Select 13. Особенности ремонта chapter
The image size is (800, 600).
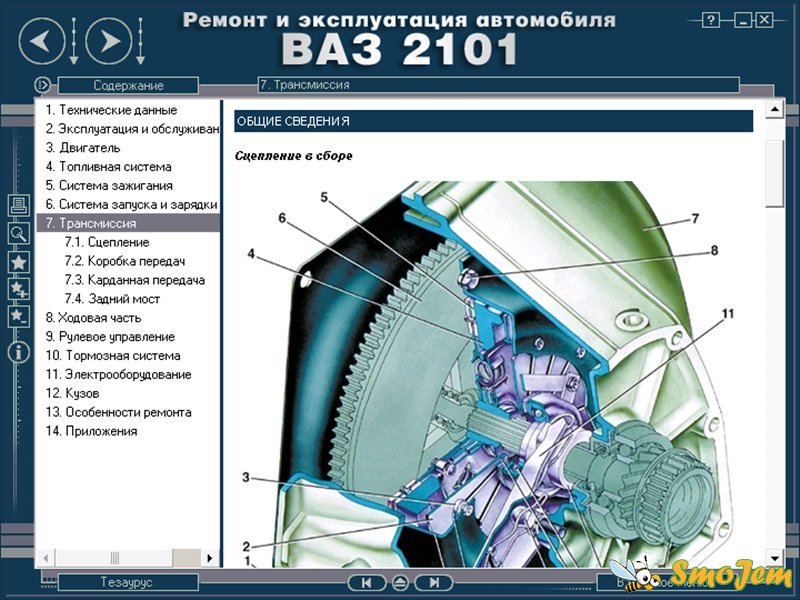pyautogui.click(x=118, y=412)
